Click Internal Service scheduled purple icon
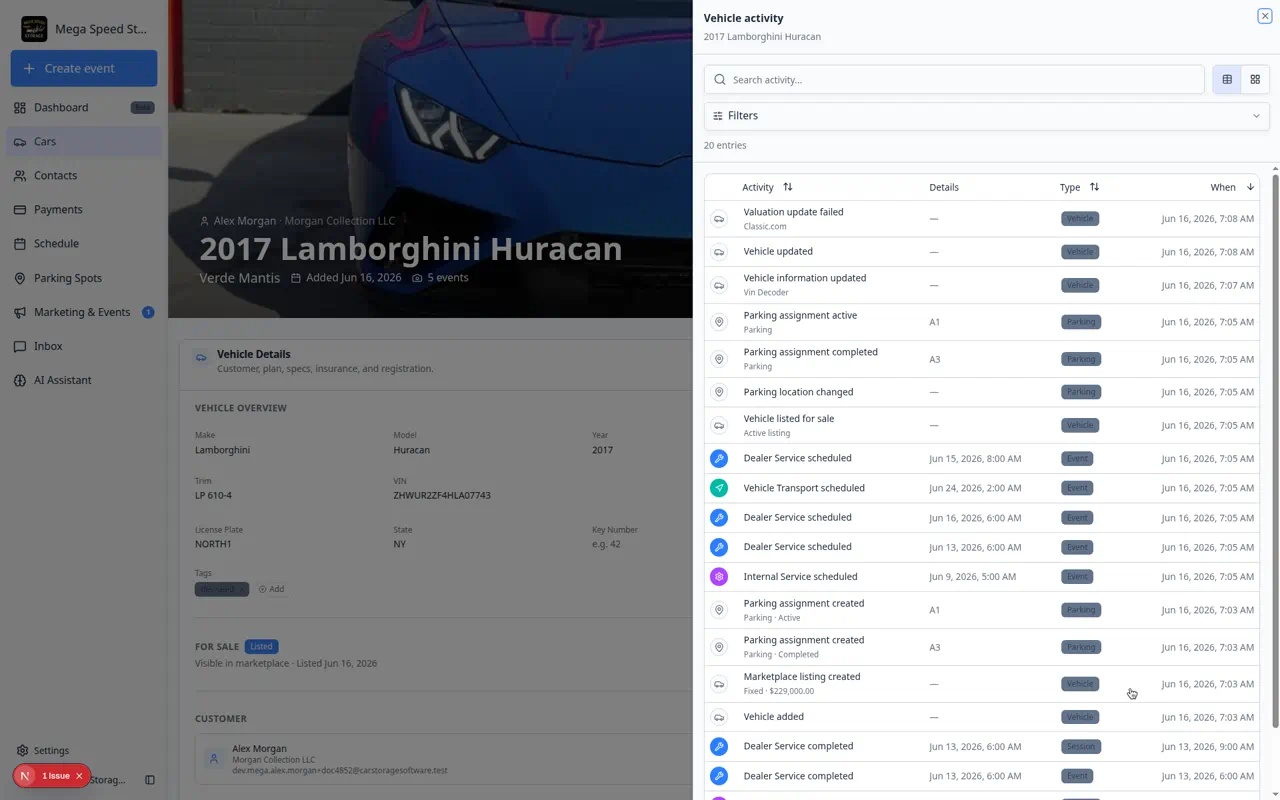This screenshot has height=800, width=1280. tap(718, 577)
